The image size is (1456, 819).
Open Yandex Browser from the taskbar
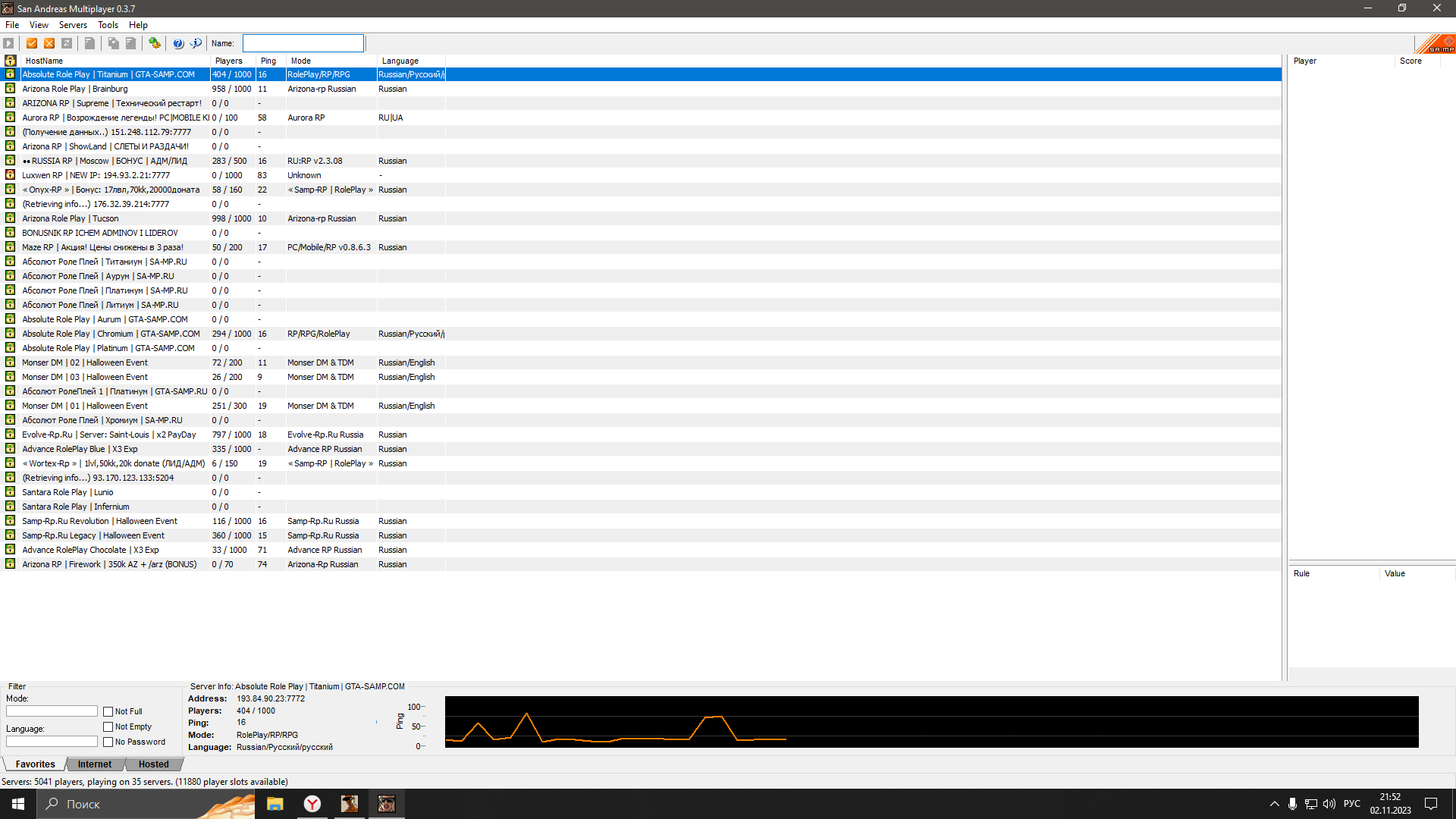tap(312, 804)
